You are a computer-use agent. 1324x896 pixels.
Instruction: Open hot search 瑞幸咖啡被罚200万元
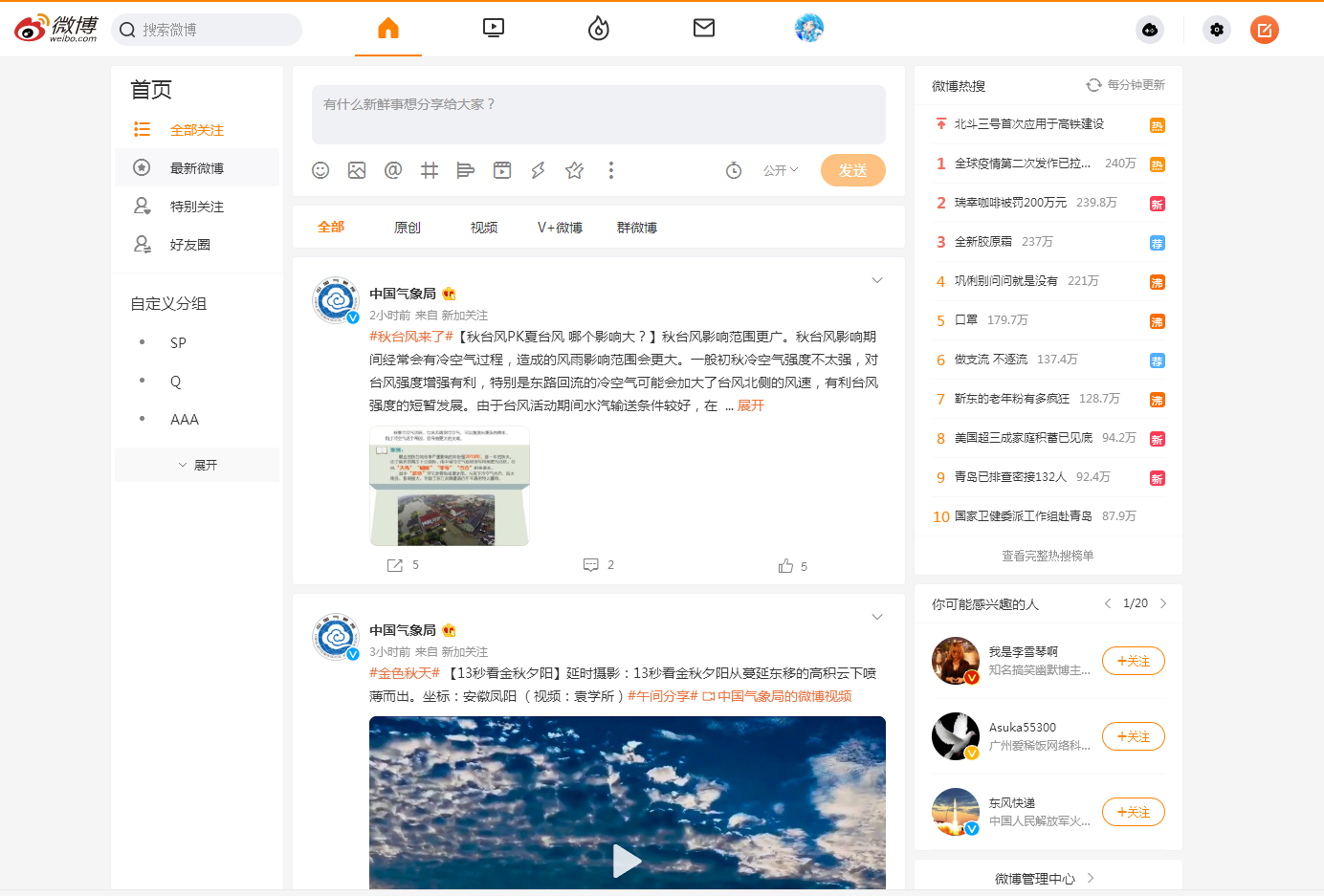[1010, 203]
